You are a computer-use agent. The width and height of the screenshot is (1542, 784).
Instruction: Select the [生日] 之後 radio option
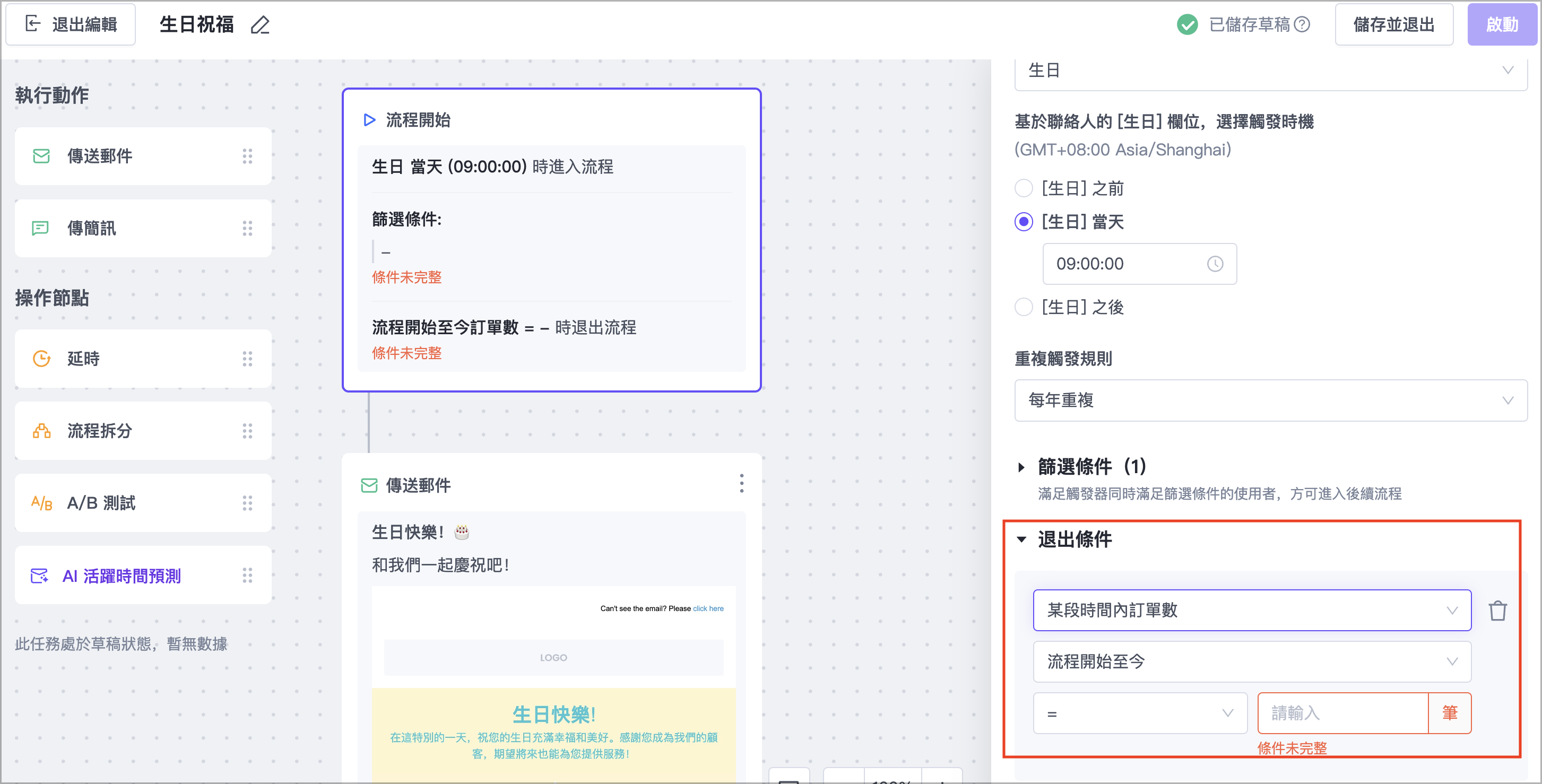[x=1024, y=307]
